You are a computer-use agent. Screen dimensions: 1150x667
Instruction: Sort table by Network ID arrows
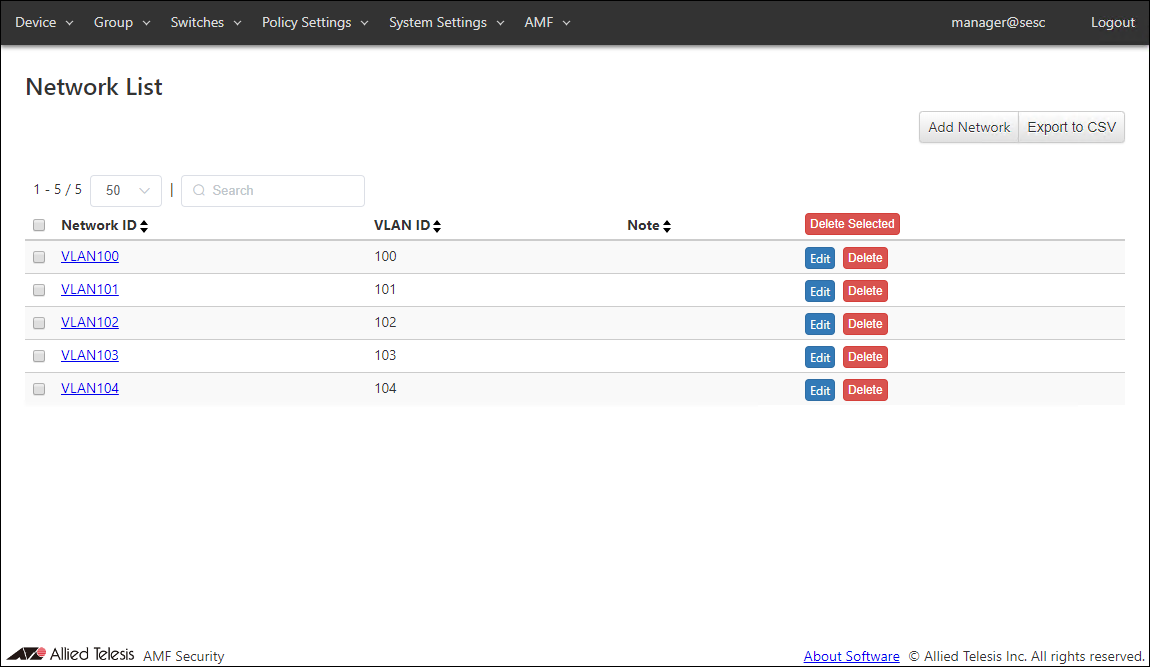(x=144, y=227)
